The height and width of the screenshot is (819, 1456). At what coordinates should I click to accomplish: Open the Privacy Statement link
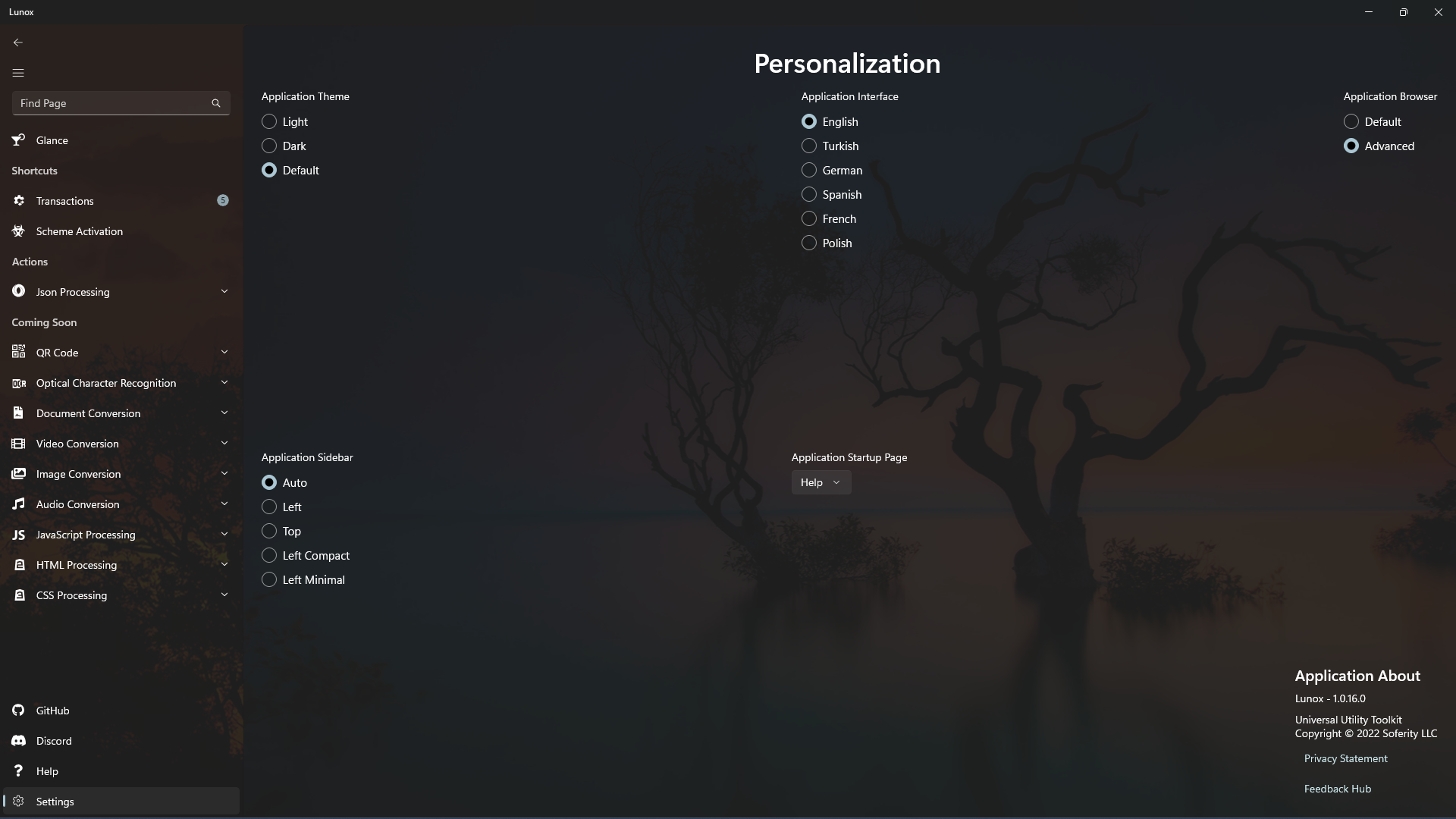click(1345, 759)
